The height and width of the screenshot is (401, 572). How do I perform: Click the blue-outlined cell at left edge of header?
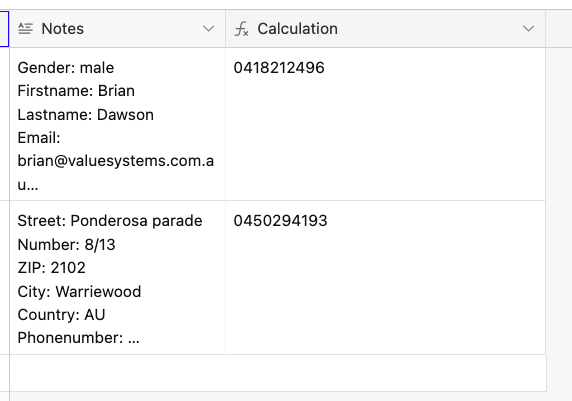coord(4,29)
